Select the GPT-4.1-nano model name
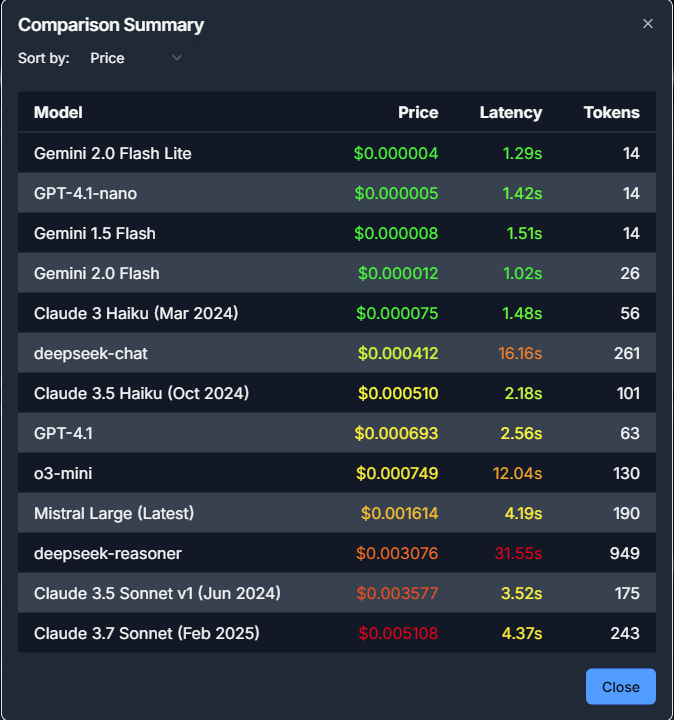 [x=85, y=193]
